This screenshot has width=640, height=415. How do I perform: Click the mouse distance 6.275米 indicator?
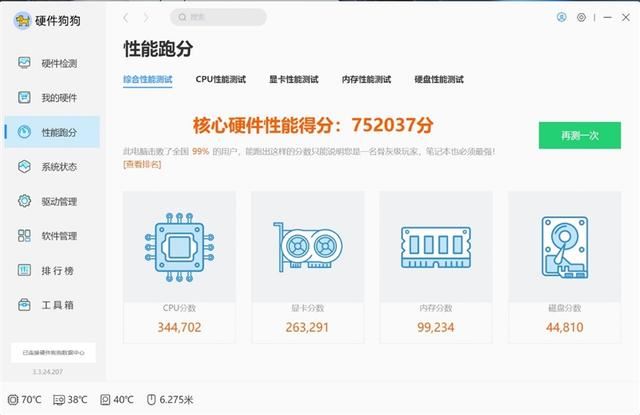point(169,400)
